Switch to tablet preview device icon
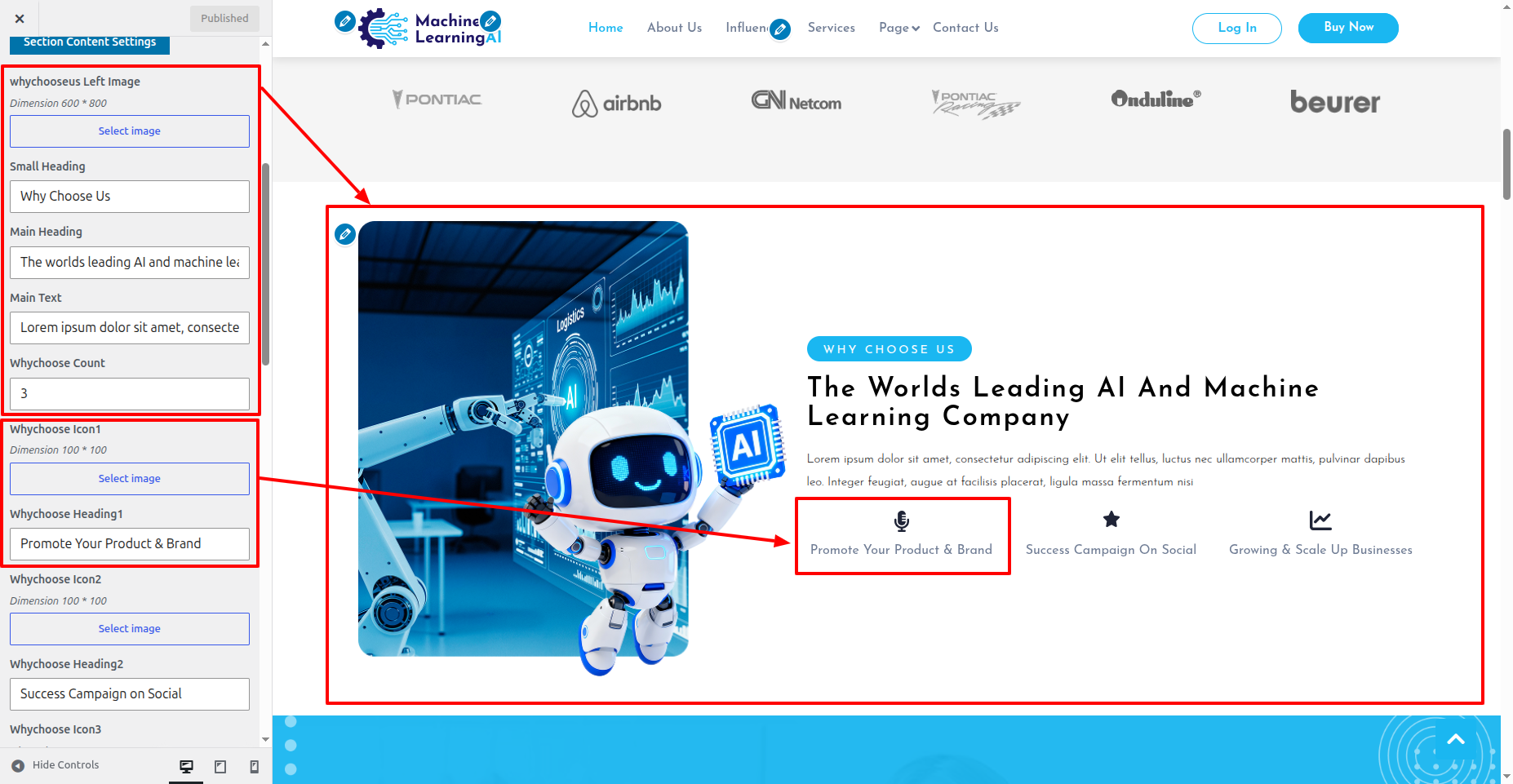1513x784 pixels. tap(220, 766)
